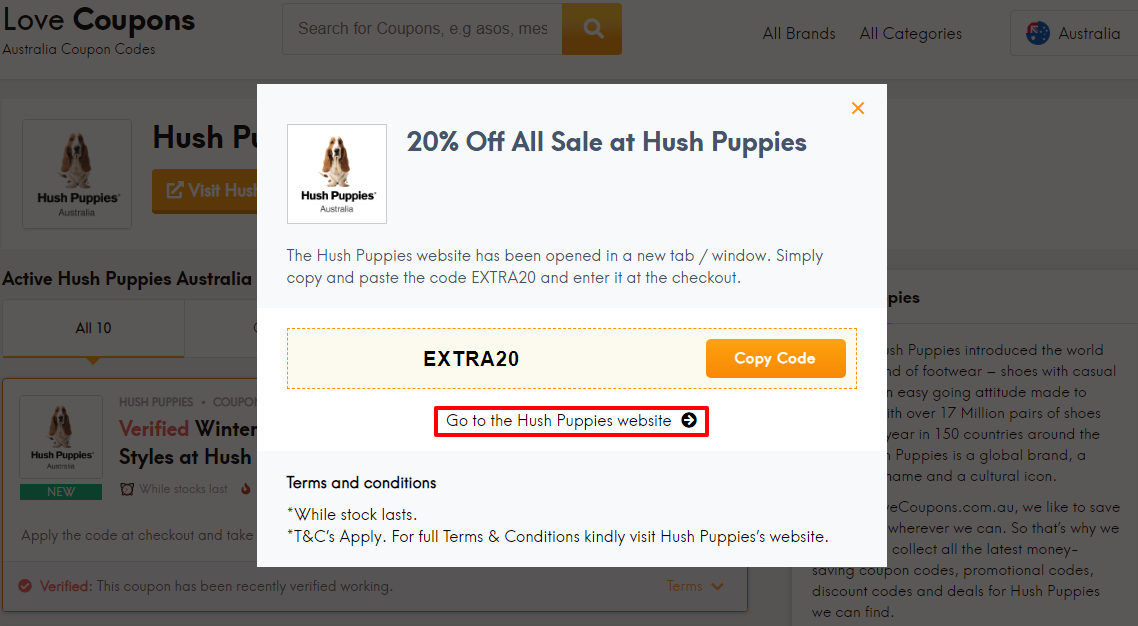The width and height of the screenshot is (1138, 626).
Task: Open the All Brands menu
Action: click(x=798, y=33)
